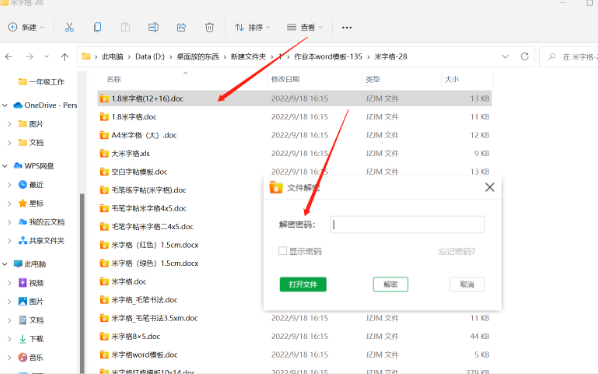Click the 音乐 music icon
This screenshot has height=374, width=598.
23,357
